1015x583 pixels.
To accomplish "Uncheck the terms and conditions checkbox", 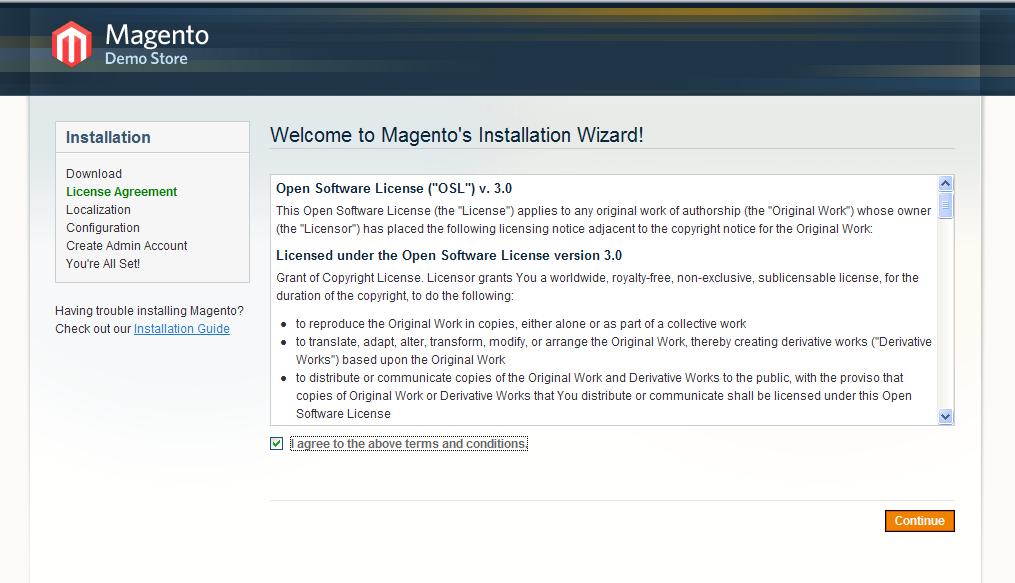I will click(x=277, y=444).
